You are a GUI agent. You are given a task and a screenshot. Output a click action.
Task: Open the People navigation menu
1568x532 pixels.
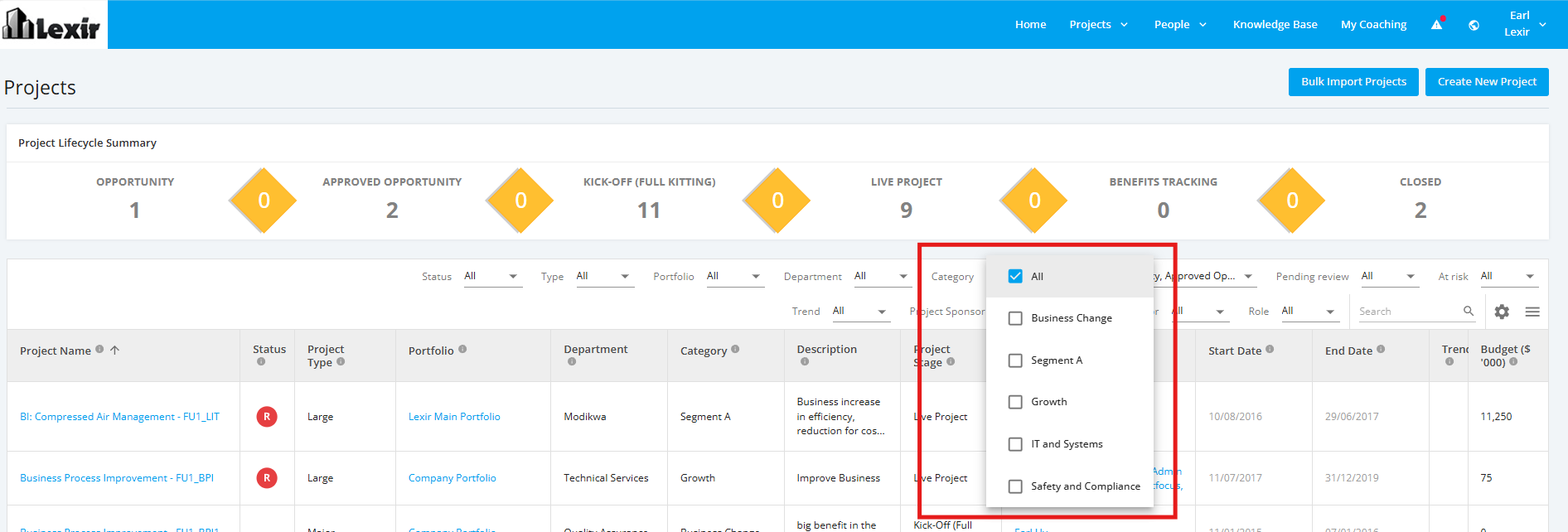[x=1180, y=25]
